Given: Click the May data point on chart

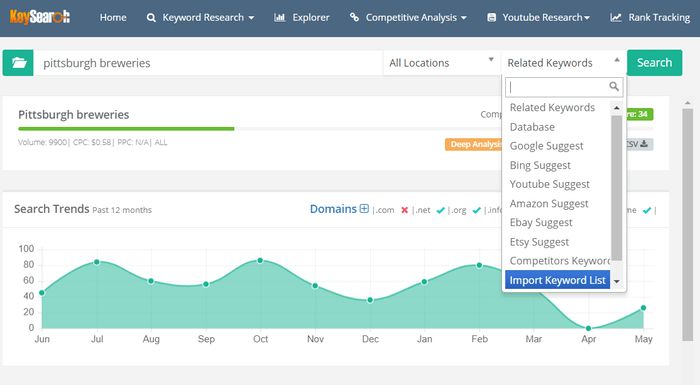Looking at the screenshot, I should tap(643, 308).
